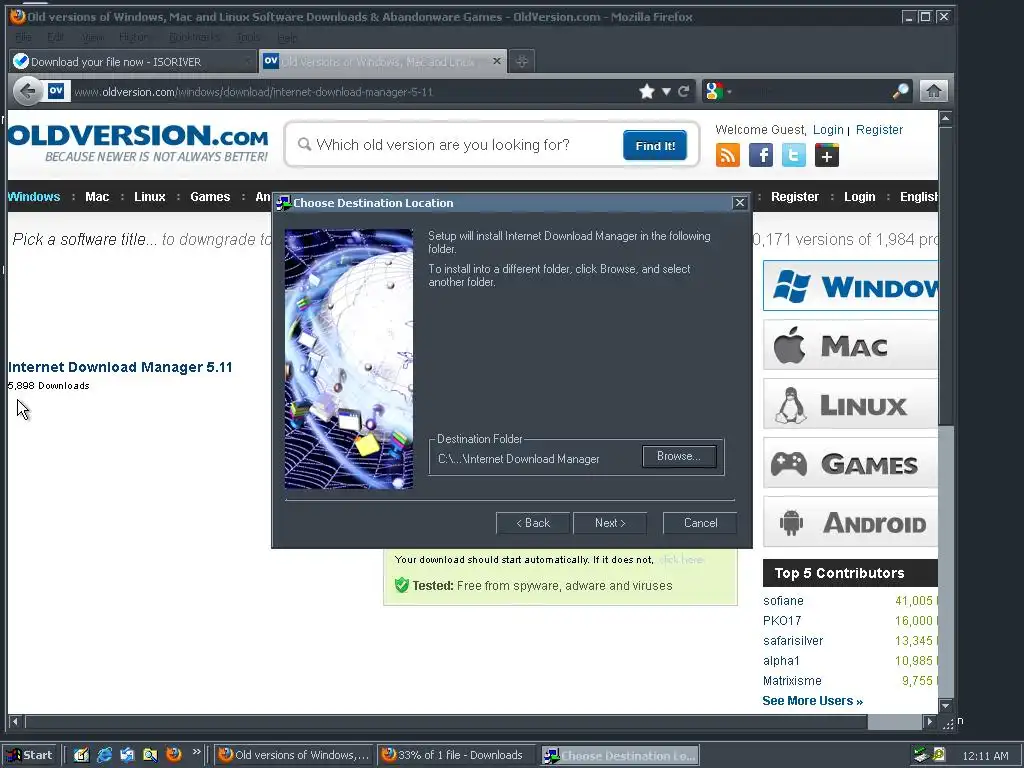
Task: Click the OV site identity icon in address bar
Action: click(x=56, y=91)
